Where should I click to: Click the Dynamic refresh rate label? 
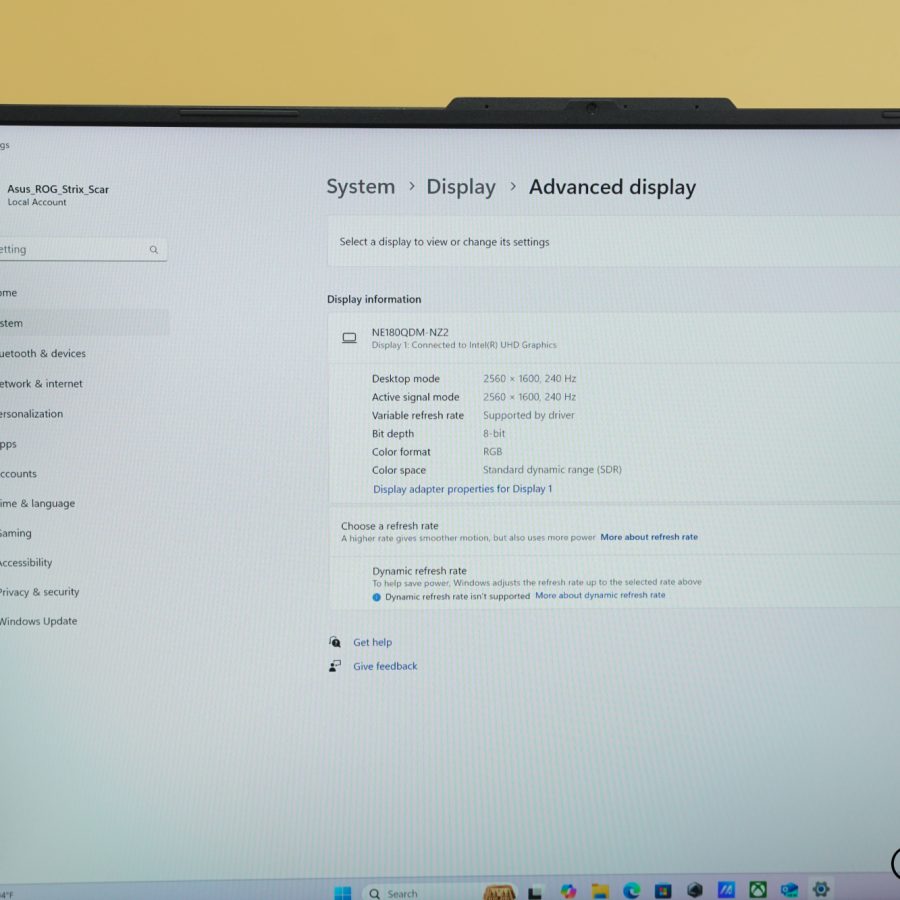coord(420,571)
